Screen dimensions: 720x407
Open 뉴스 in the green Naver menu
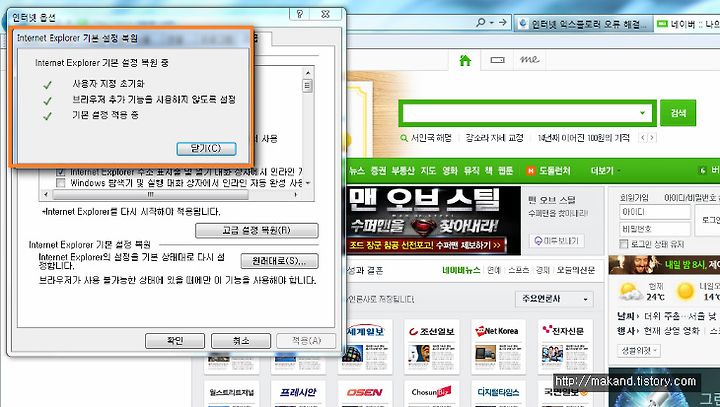357,171
